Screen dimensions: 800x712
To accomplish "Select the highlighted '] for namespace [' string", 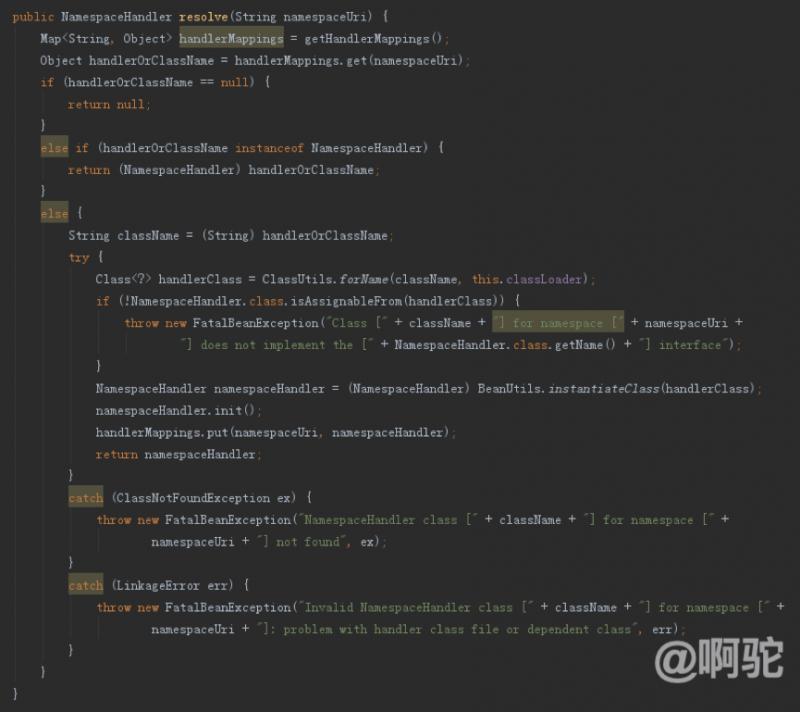I will [x=558, y=322].
